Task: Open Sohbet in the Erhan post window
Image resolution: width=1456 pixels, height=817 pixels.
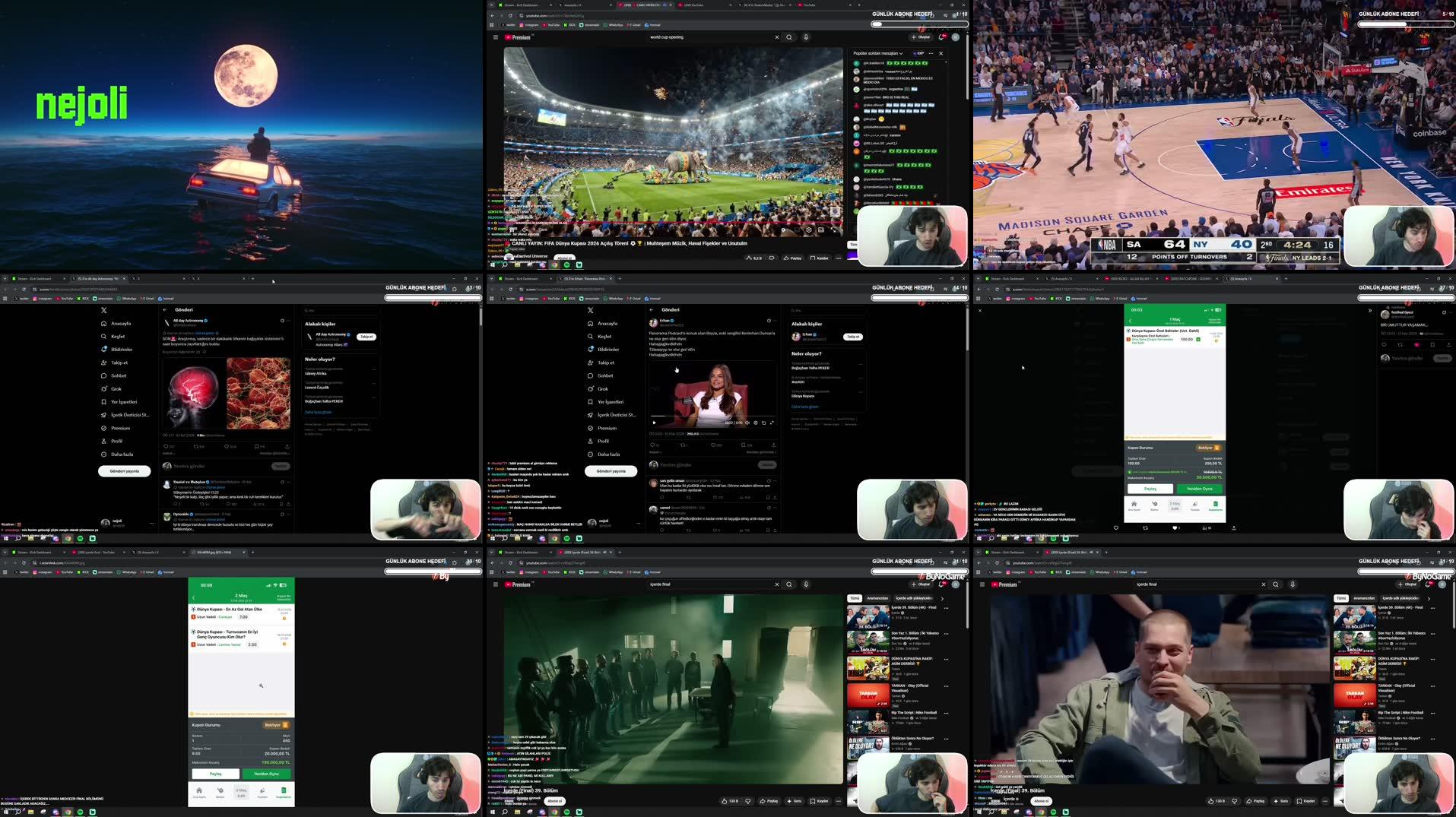Action: tap(600, 376)
